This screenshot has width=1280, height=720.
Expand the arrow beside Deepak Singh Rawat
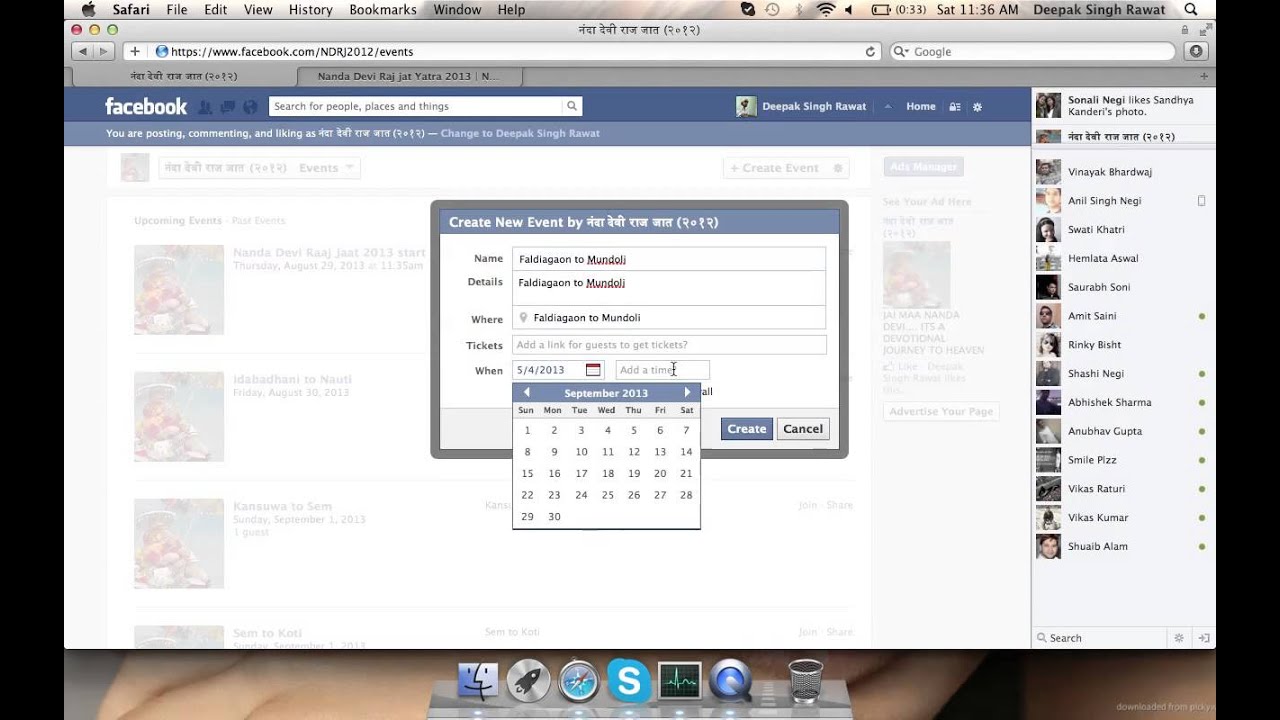point(886,107)
